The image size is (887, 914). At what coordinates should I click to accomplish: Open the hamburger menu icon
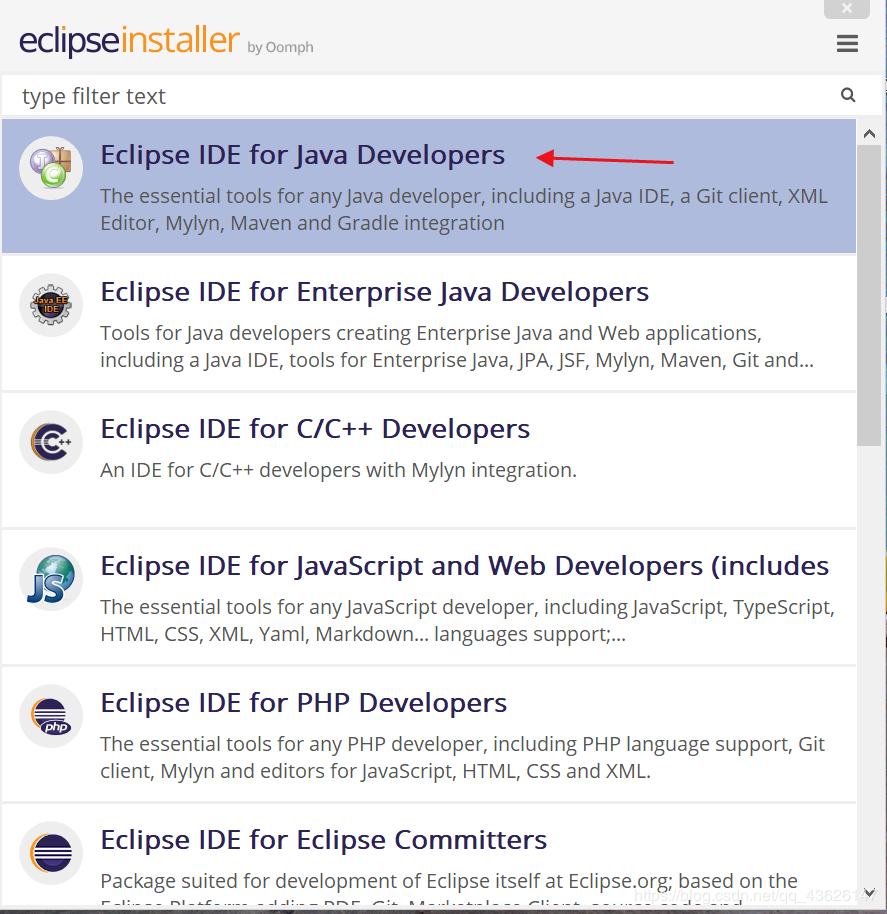pyautogui.click(x=847, y=43)
